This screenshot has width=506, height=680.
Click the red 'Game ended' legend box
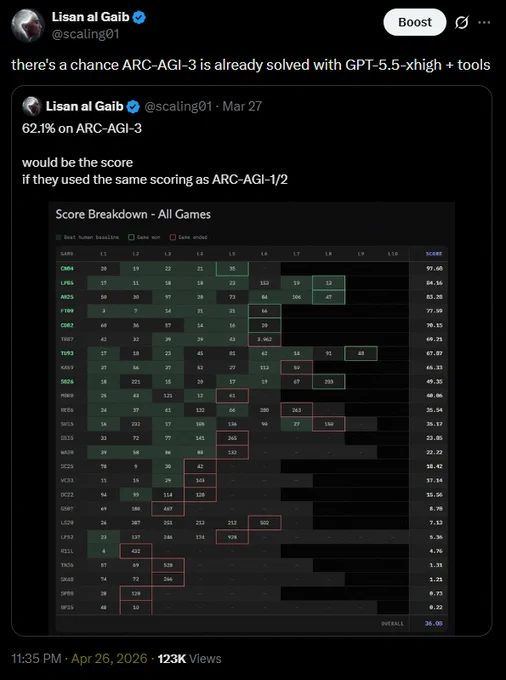click(x=173, y=237)
